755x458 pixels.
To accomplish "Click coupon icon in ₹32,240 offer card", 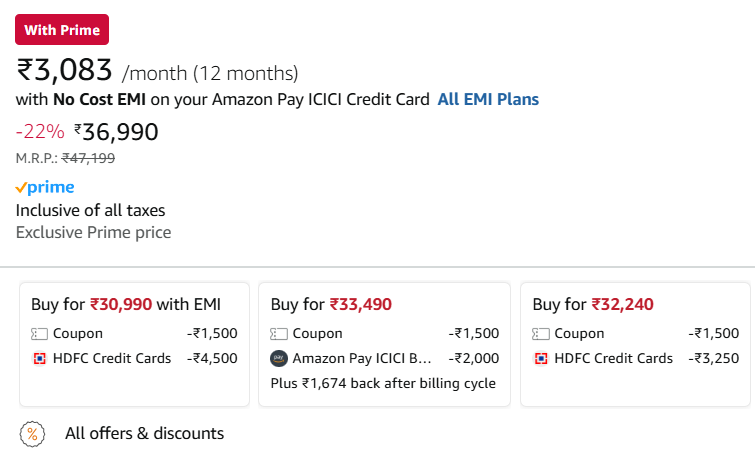I will coord(541,334).
